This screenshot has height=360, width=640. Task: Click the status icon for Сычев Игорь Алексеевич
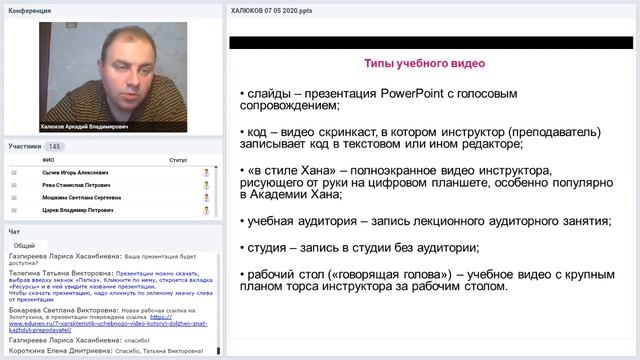point(206,173)
